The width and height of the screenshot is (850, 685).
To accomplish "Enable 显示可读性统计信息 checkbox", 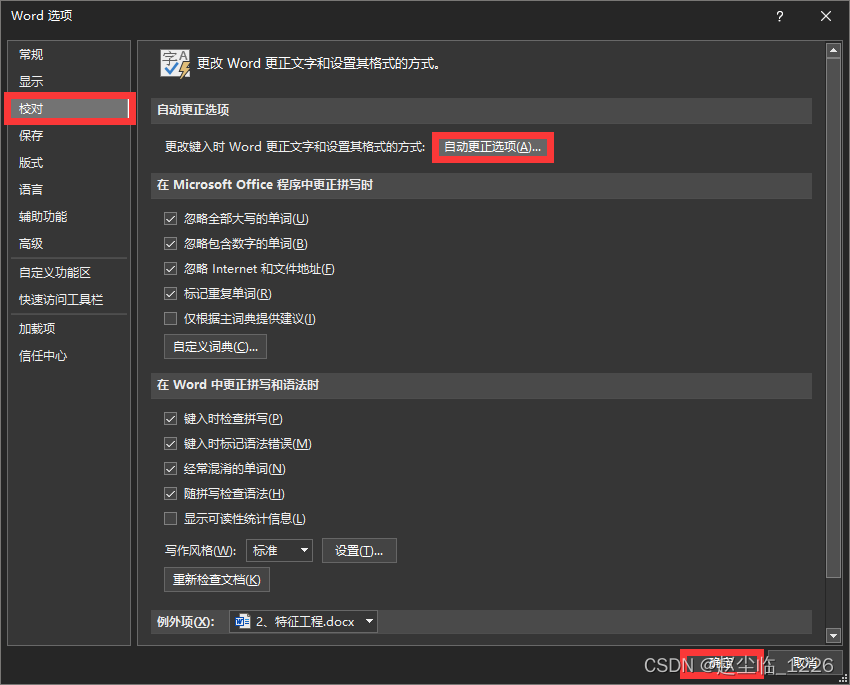I will click(170, 519).
